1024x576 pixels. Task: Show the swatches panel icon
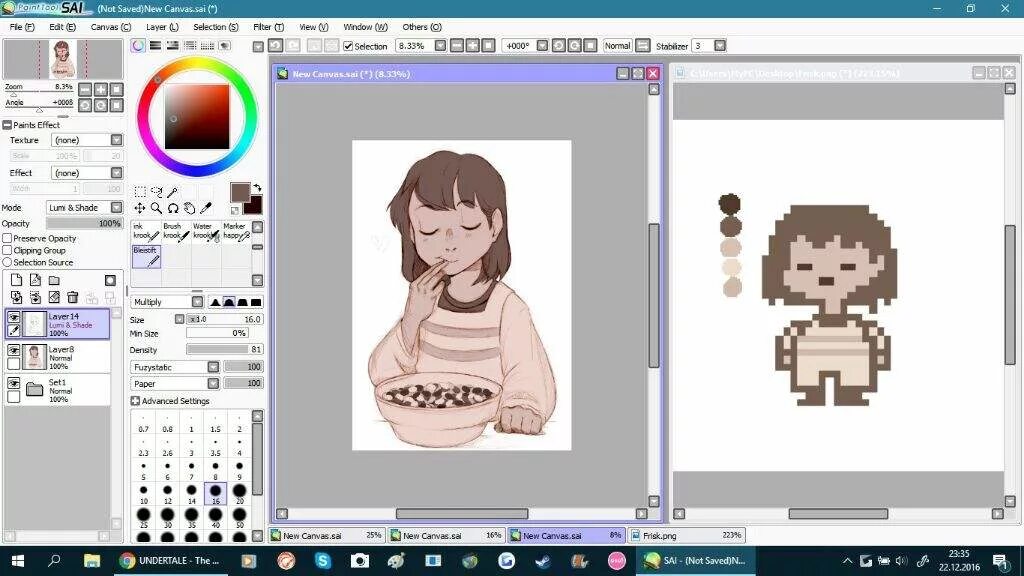tap(207, 46)
